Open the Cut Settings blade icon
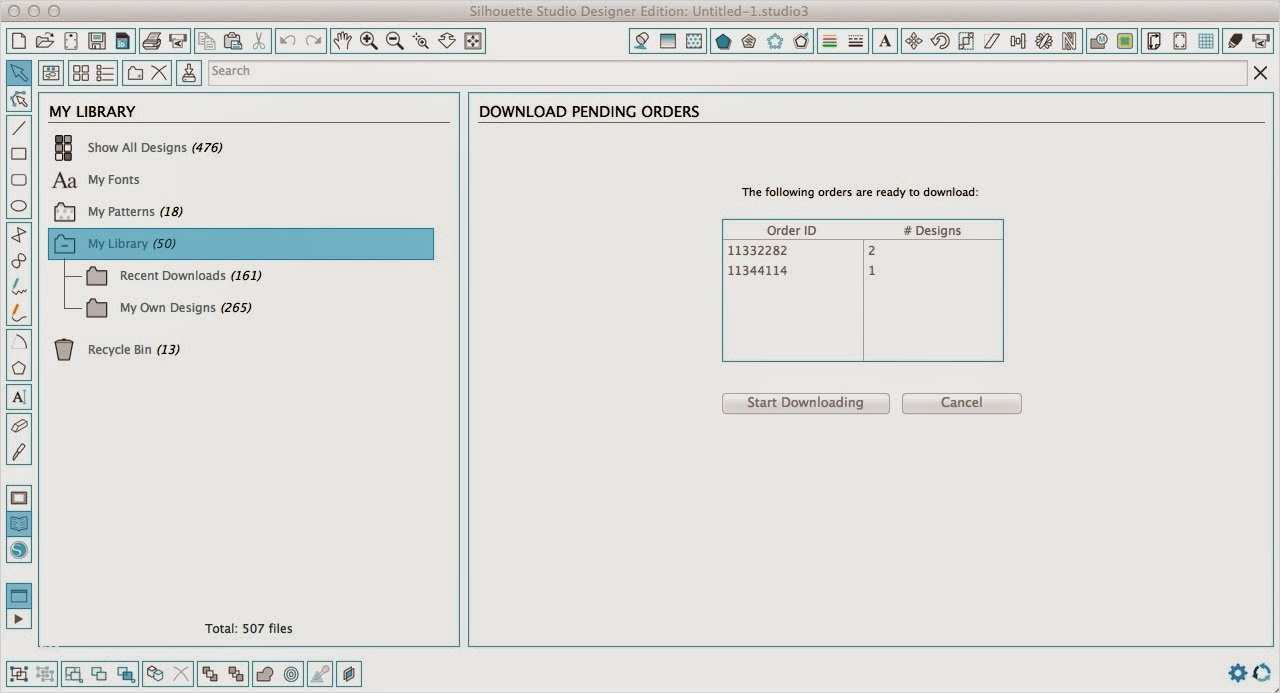Viewport: 1280px width, 693px height. (1235, 41)
